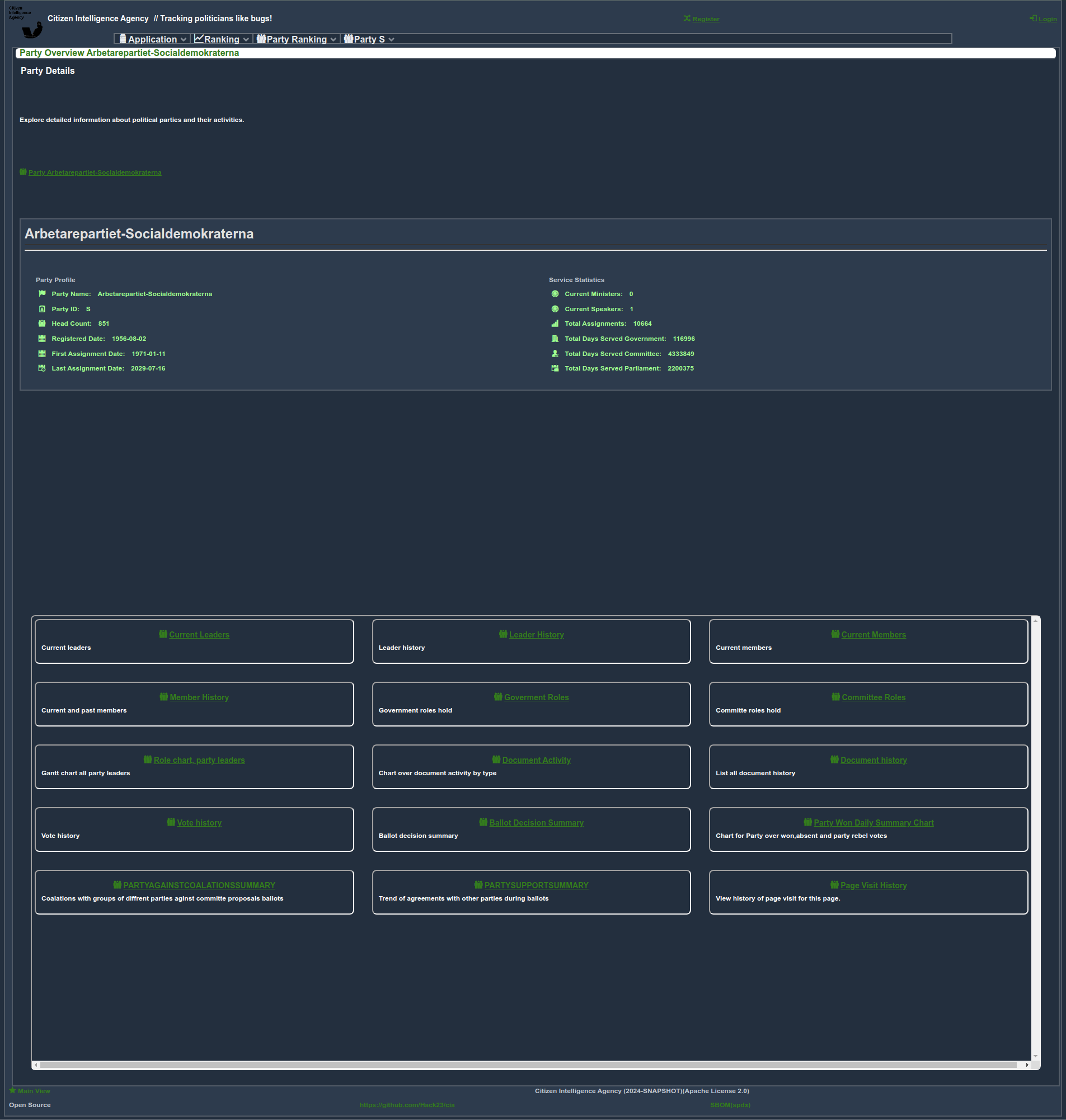Viewport: 1066px width, 1120px height.
Task: Open Party Won Daily Summary Chart link
Action: (874, 823)
